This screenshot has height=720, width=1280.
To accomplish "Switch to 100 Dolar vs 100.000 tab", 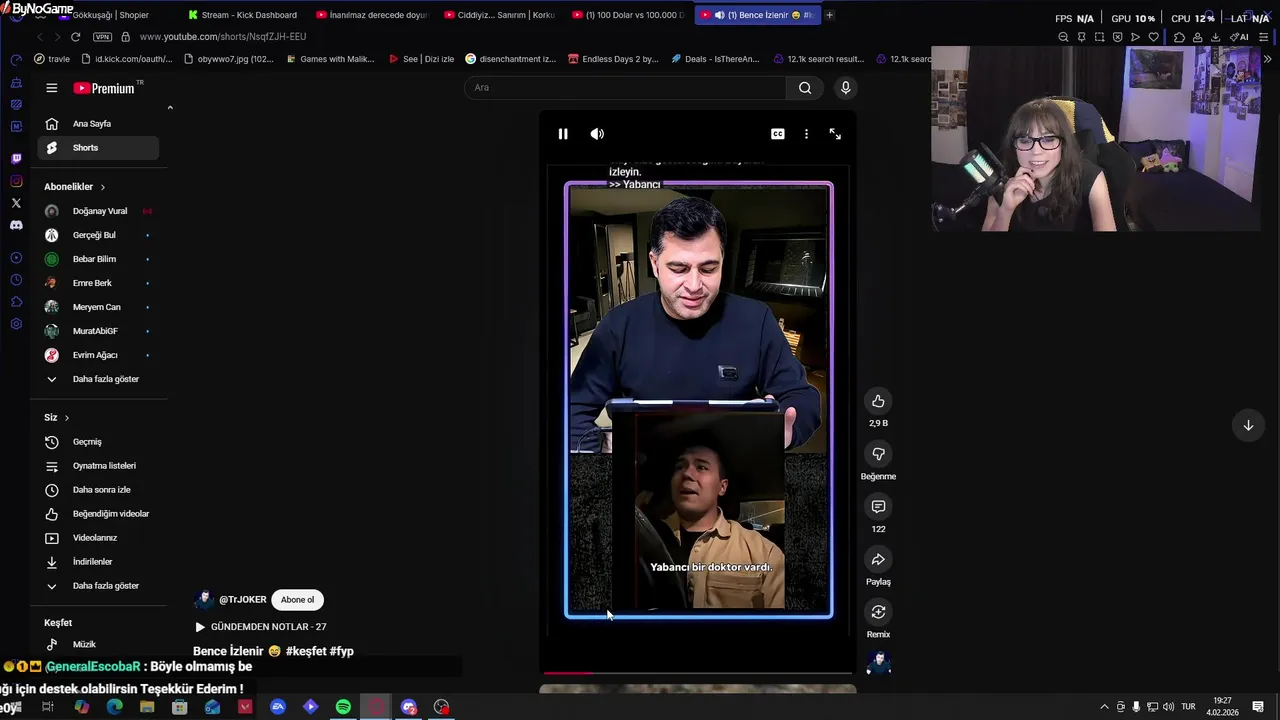I will (x=628, y=15).
